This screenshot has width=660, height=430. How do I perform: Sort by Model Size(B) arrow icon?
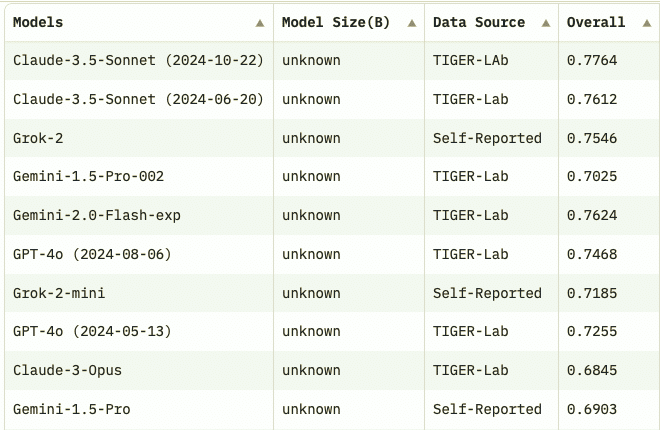coord(411,23)
